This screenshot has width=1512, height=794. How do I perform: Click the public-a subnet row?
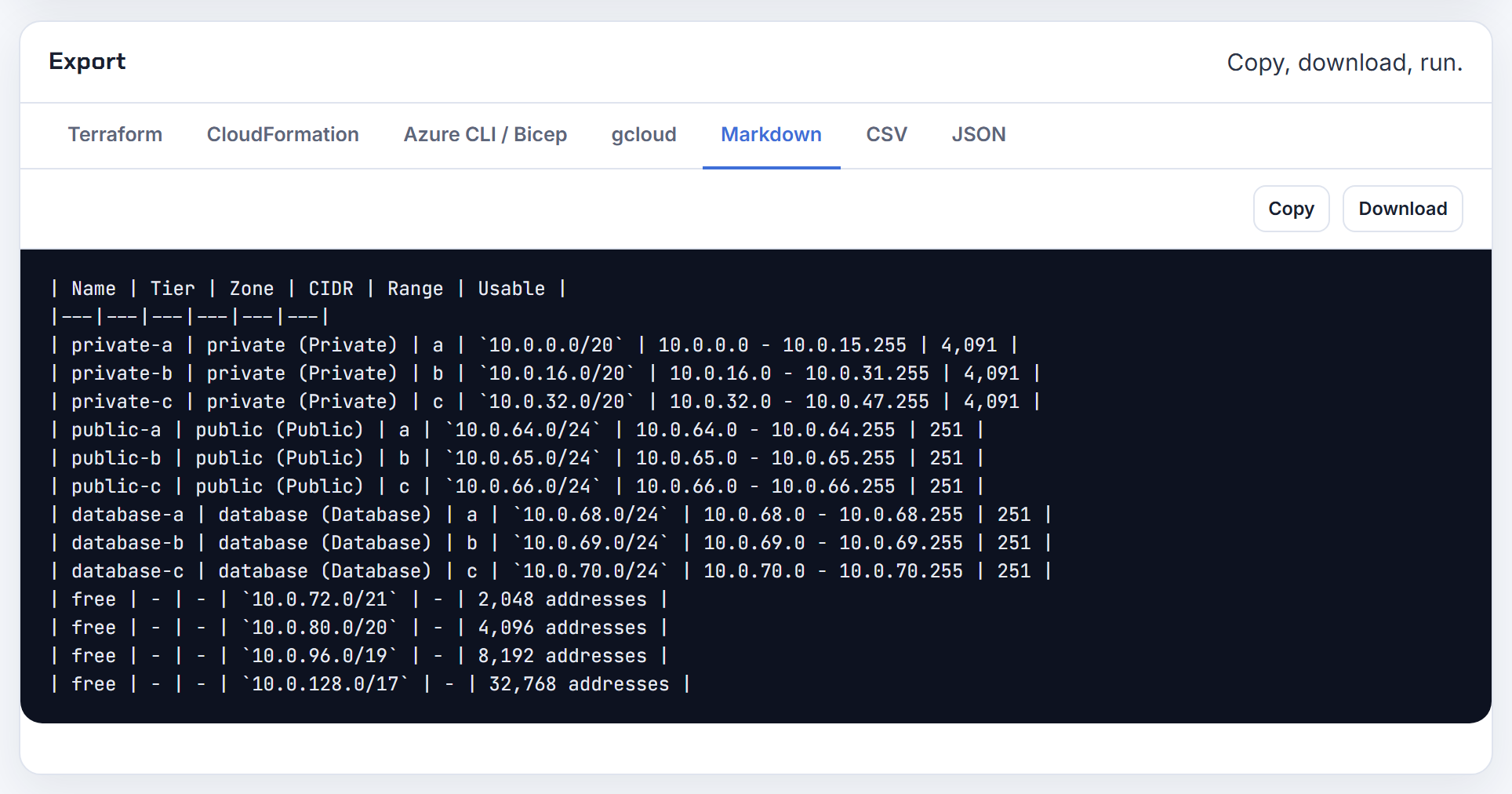pyautogui.click(x=518, y=430)
